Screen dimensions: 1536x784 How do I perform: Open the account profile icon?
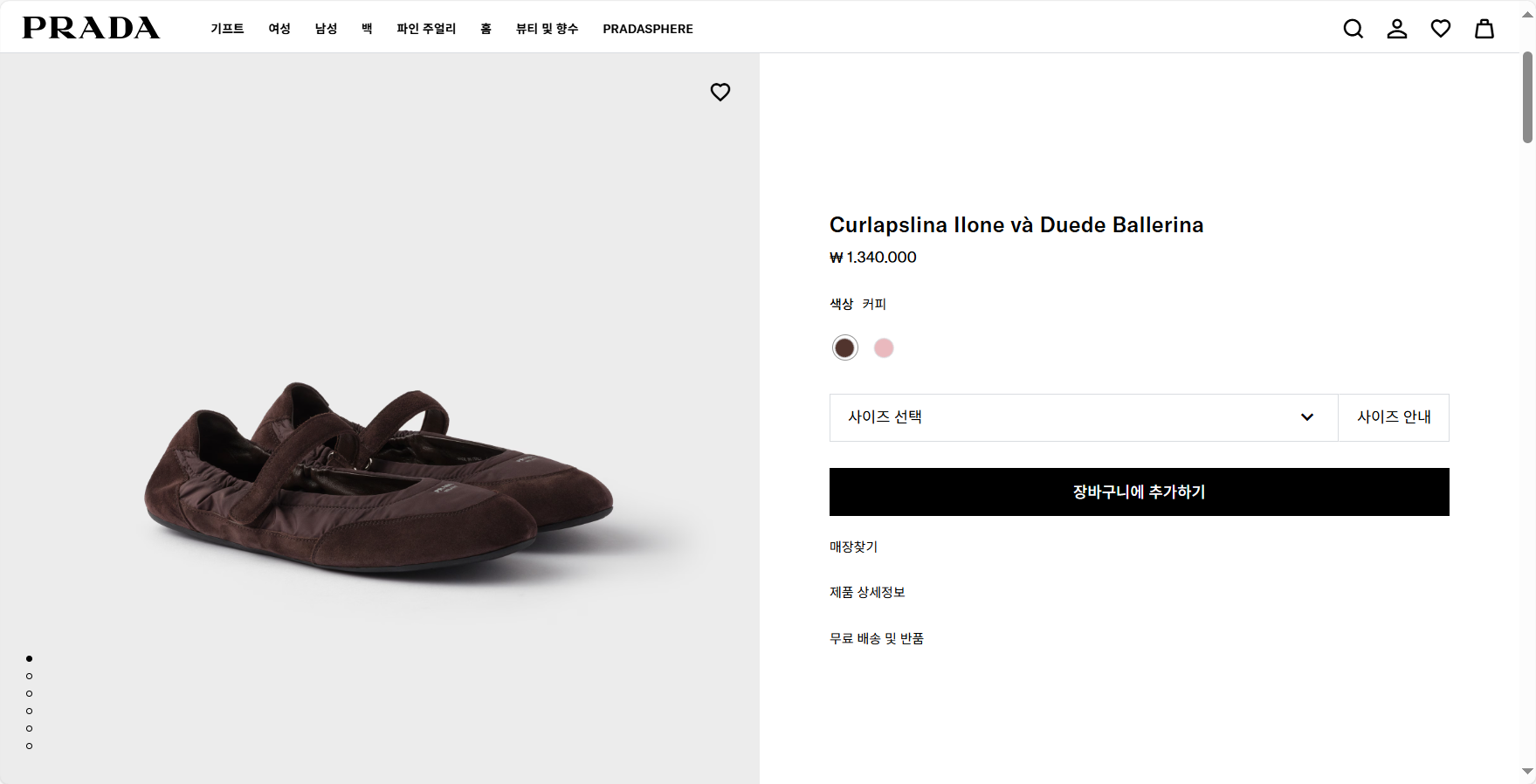click(x=1396, y=29)
